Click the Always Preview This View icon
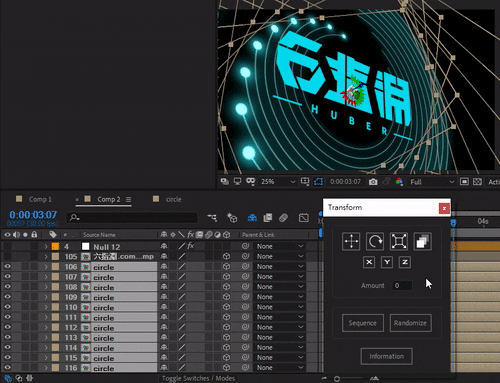This screenshot has width=500, height=383. click(x=225, y=182)
